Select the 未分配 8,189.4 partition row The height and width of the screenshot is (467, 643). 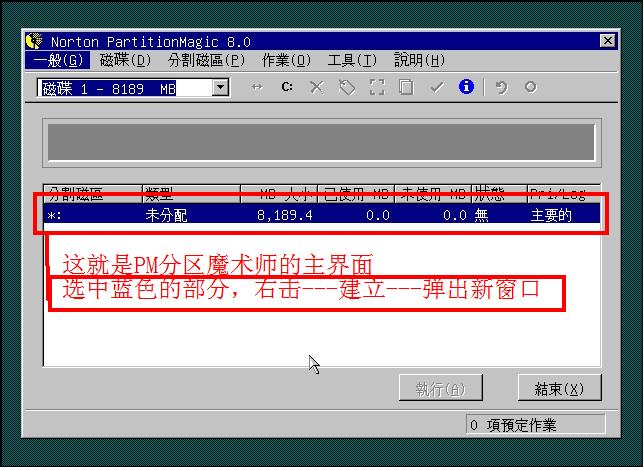point(322,214)
